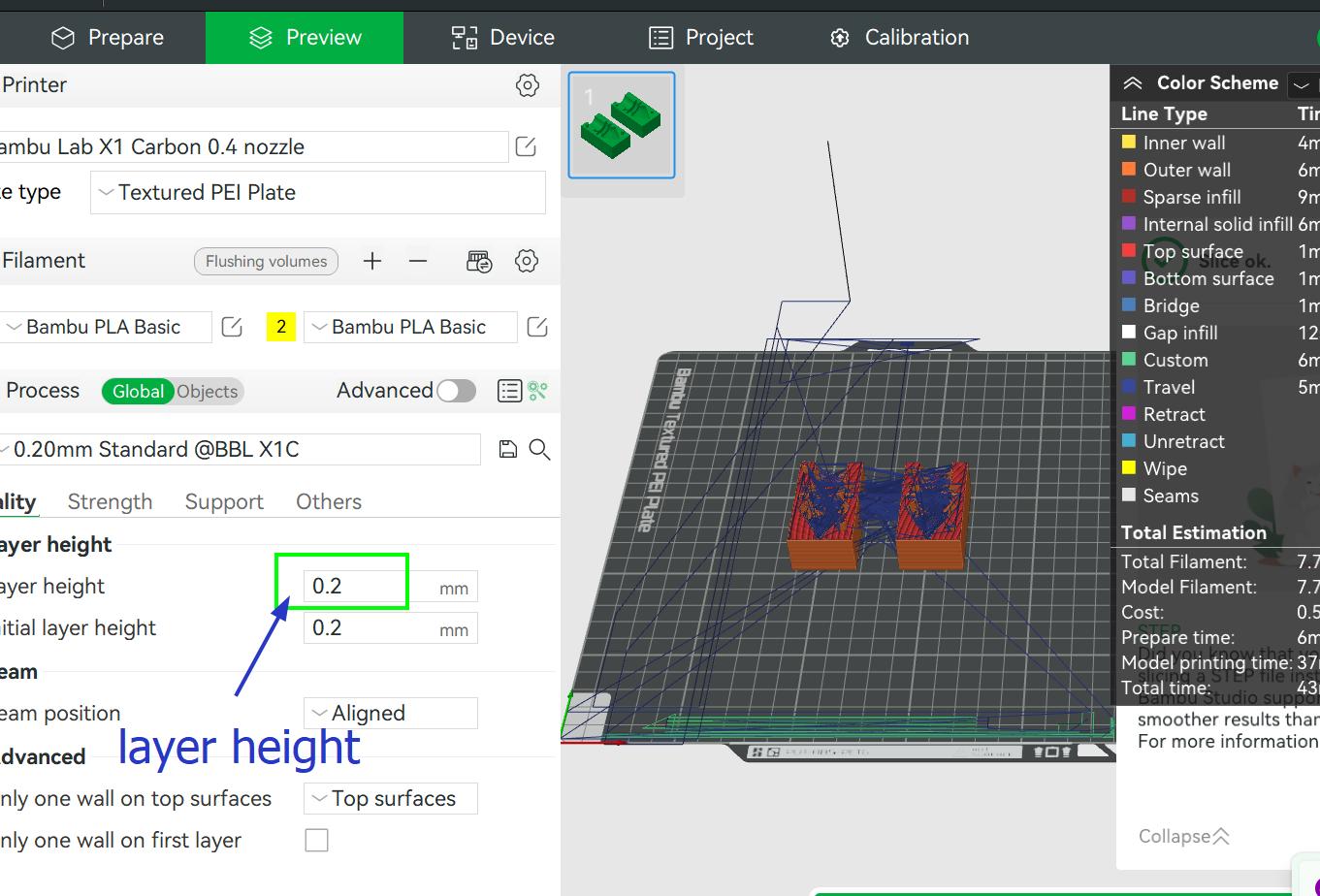Collapse Color Scheme panel with chevron icon
This screenshot has height=896, width=1320.
tap(1132, 83)
